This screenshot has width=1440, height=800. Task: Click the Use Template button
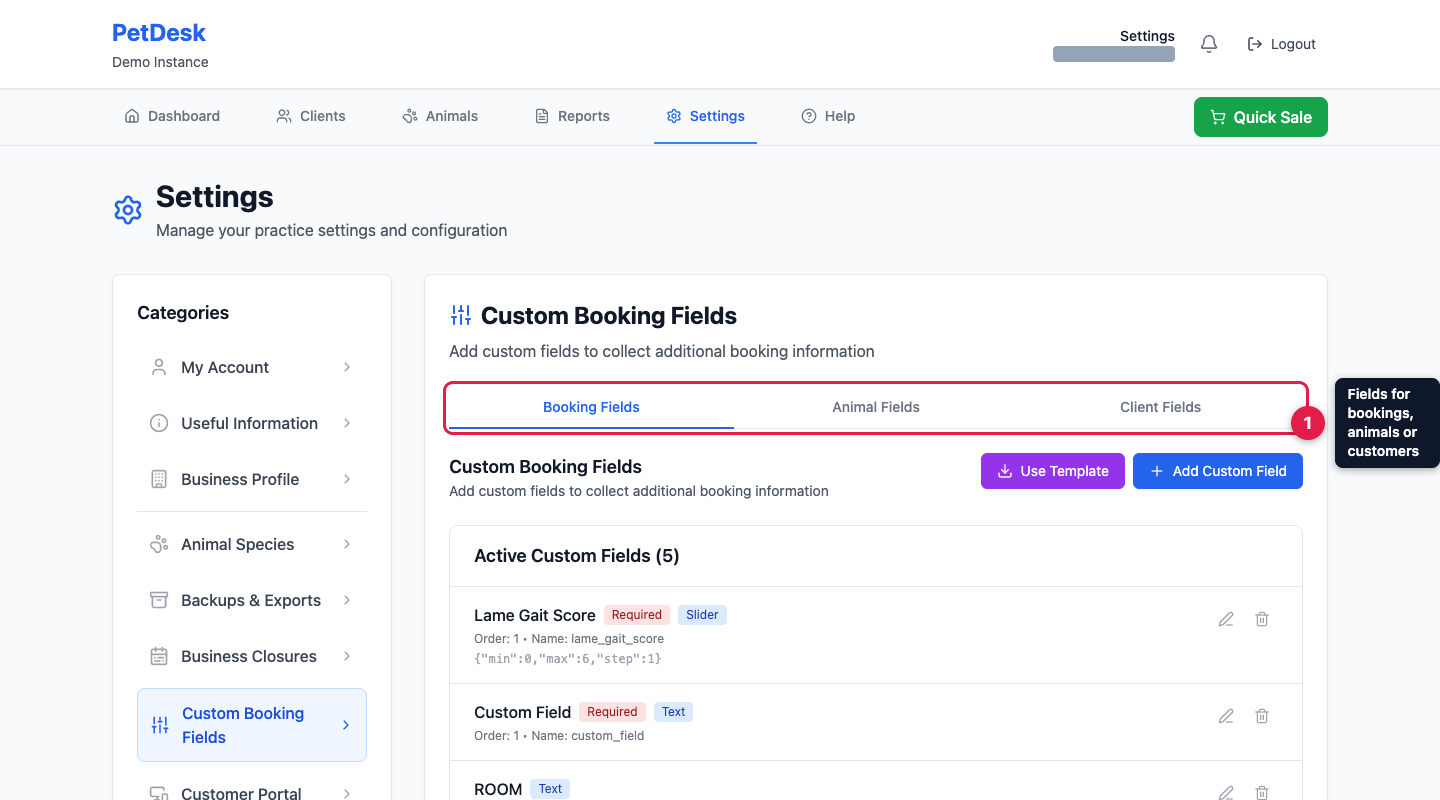pyautogui.click(x=1053, y=471)
